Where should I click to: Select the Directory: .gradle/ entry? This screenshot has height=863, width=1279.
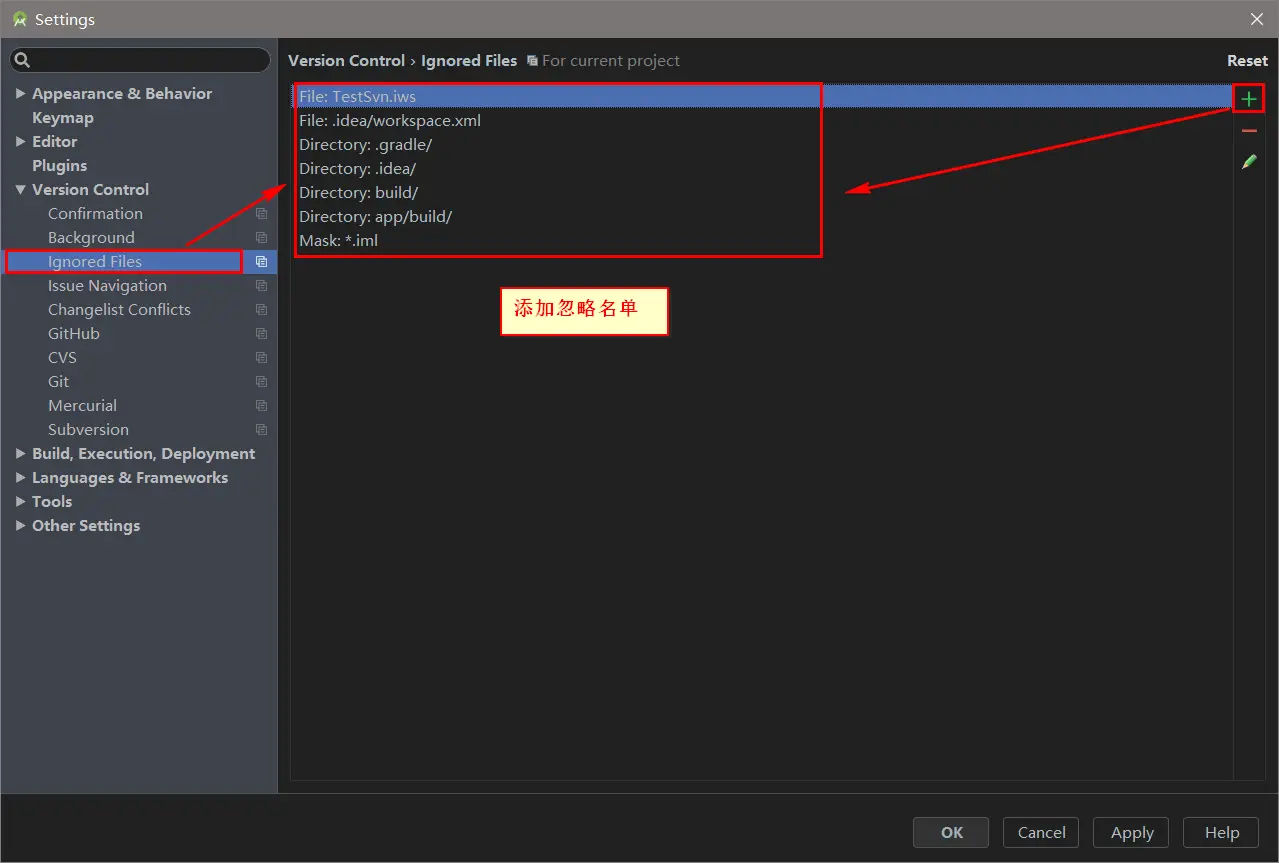click(762, 145)
